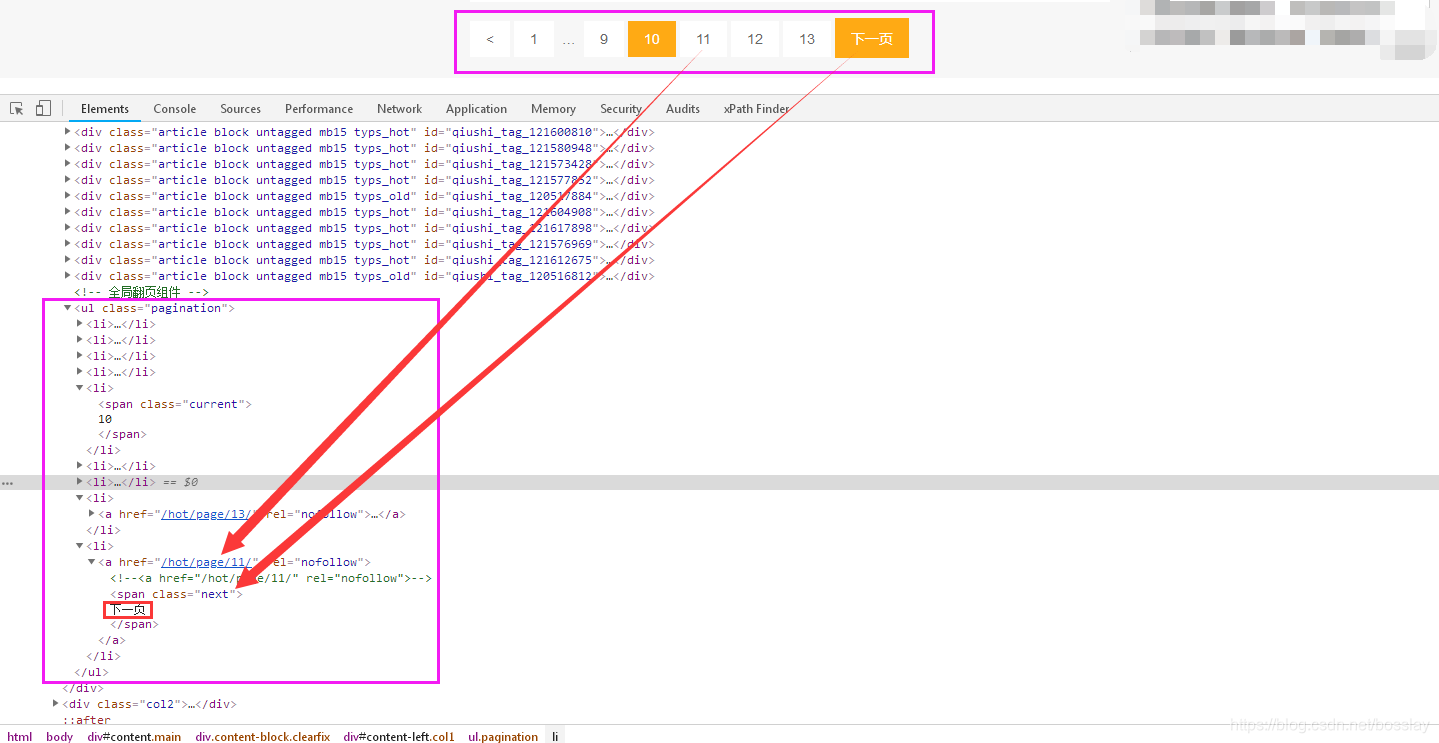
Task: Click body in the breadcrumb bar
Action: coord(59,736)
